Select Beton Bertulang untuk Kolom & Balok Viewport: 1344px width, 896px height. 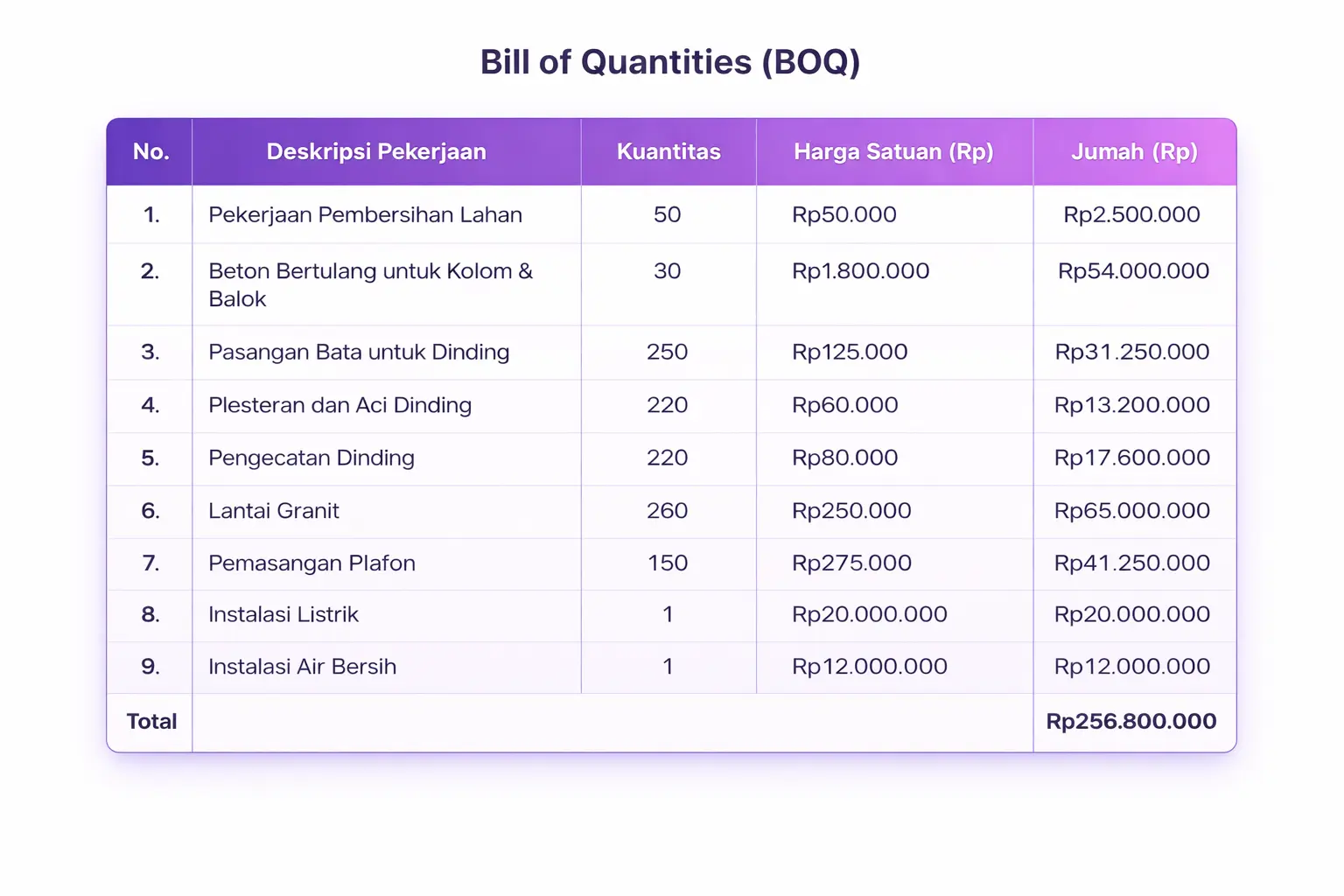370,285
